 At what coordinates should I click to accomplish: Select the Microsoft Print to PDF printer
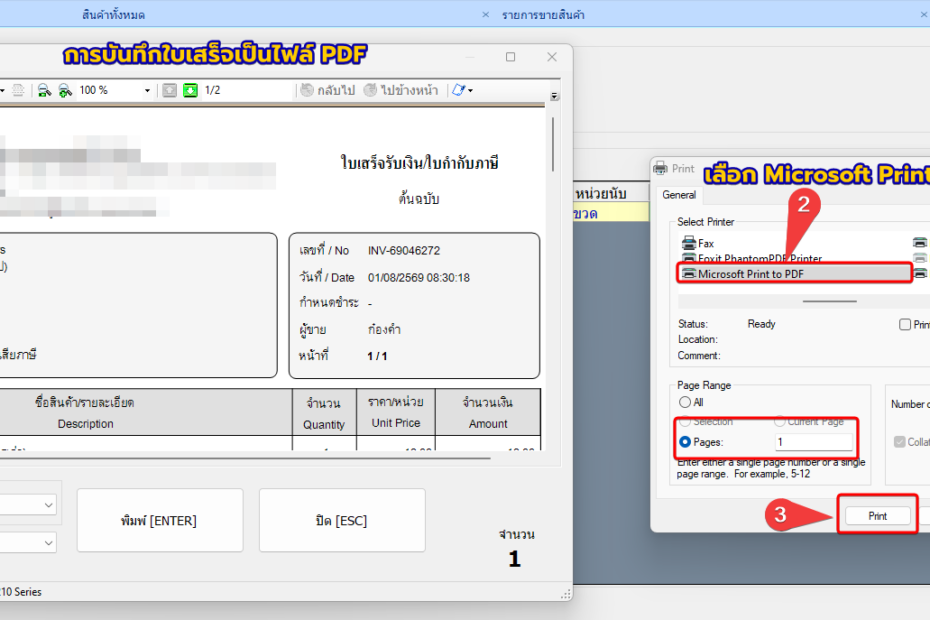point(795,274)
